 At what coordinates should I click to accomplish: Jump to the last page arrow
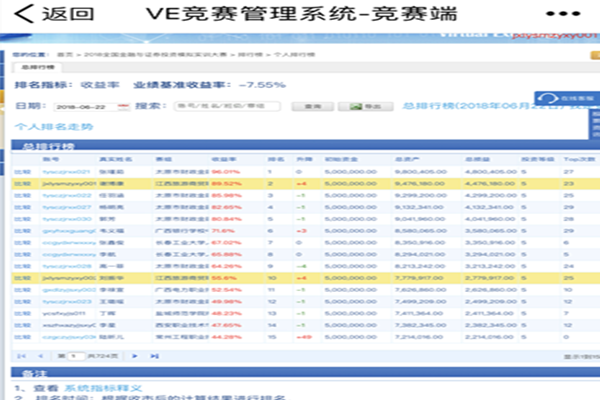point(154,356)
